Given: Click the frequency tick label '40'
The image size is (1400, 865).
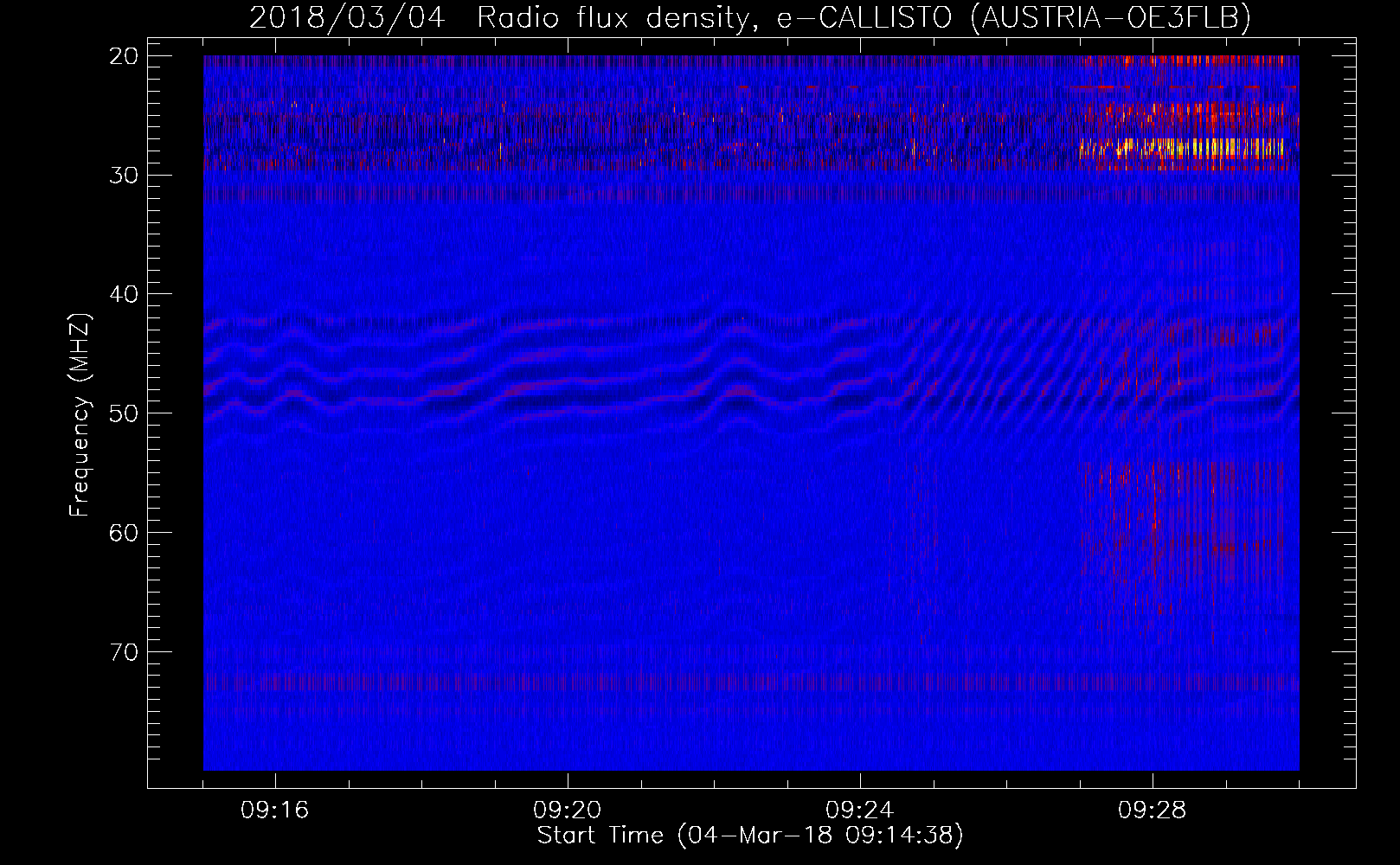Looking at the screenshot, I should [x=125, y=295].
